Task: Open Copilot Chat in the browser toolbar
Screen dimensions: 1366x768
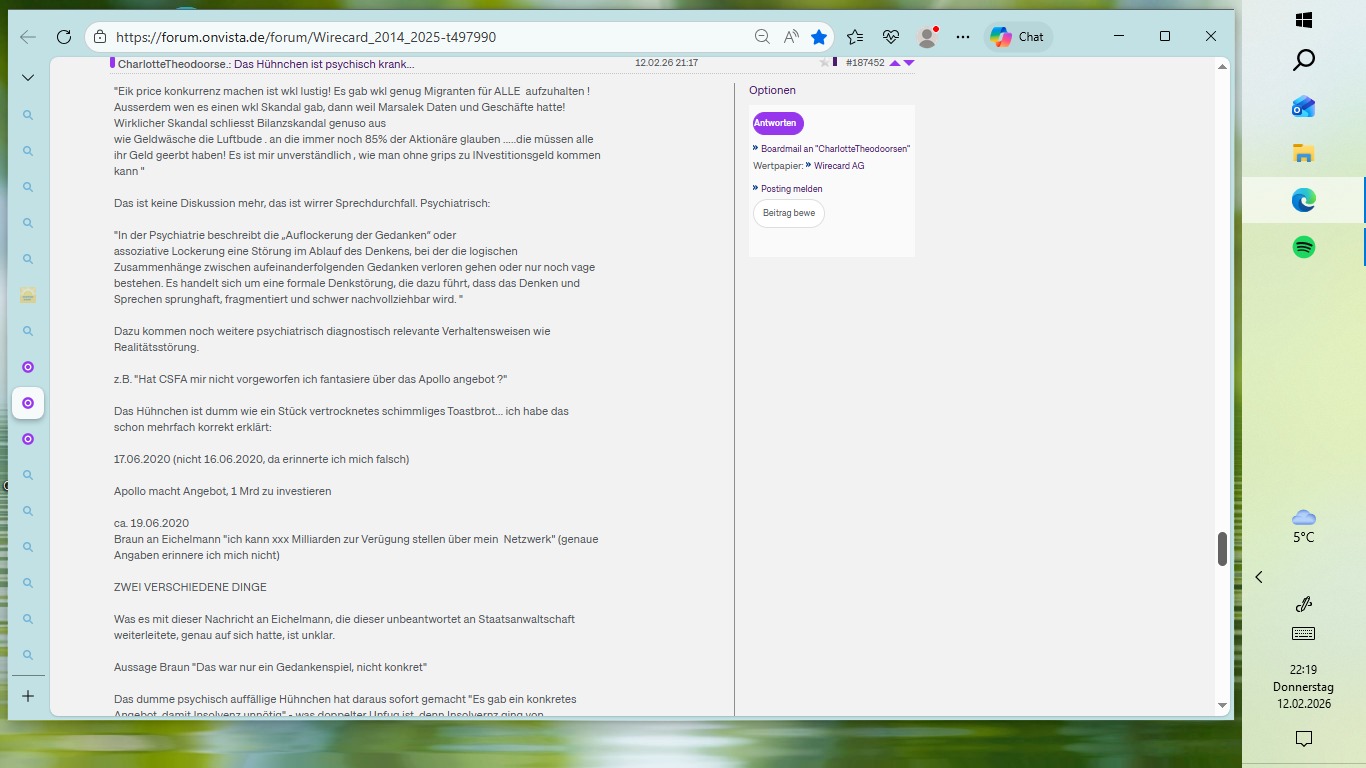Action: coord(1018,36)
